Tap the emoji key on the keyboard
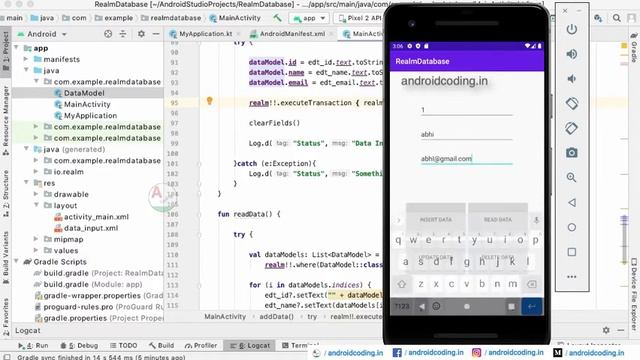The width and height of the screenshot is (640, 360). [x=436, y=306]
